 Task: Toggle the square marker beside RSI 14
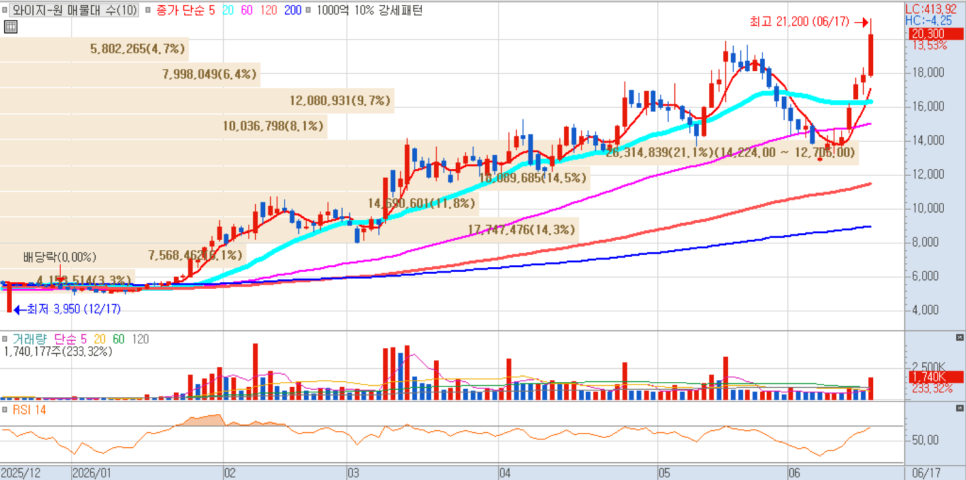6,410
